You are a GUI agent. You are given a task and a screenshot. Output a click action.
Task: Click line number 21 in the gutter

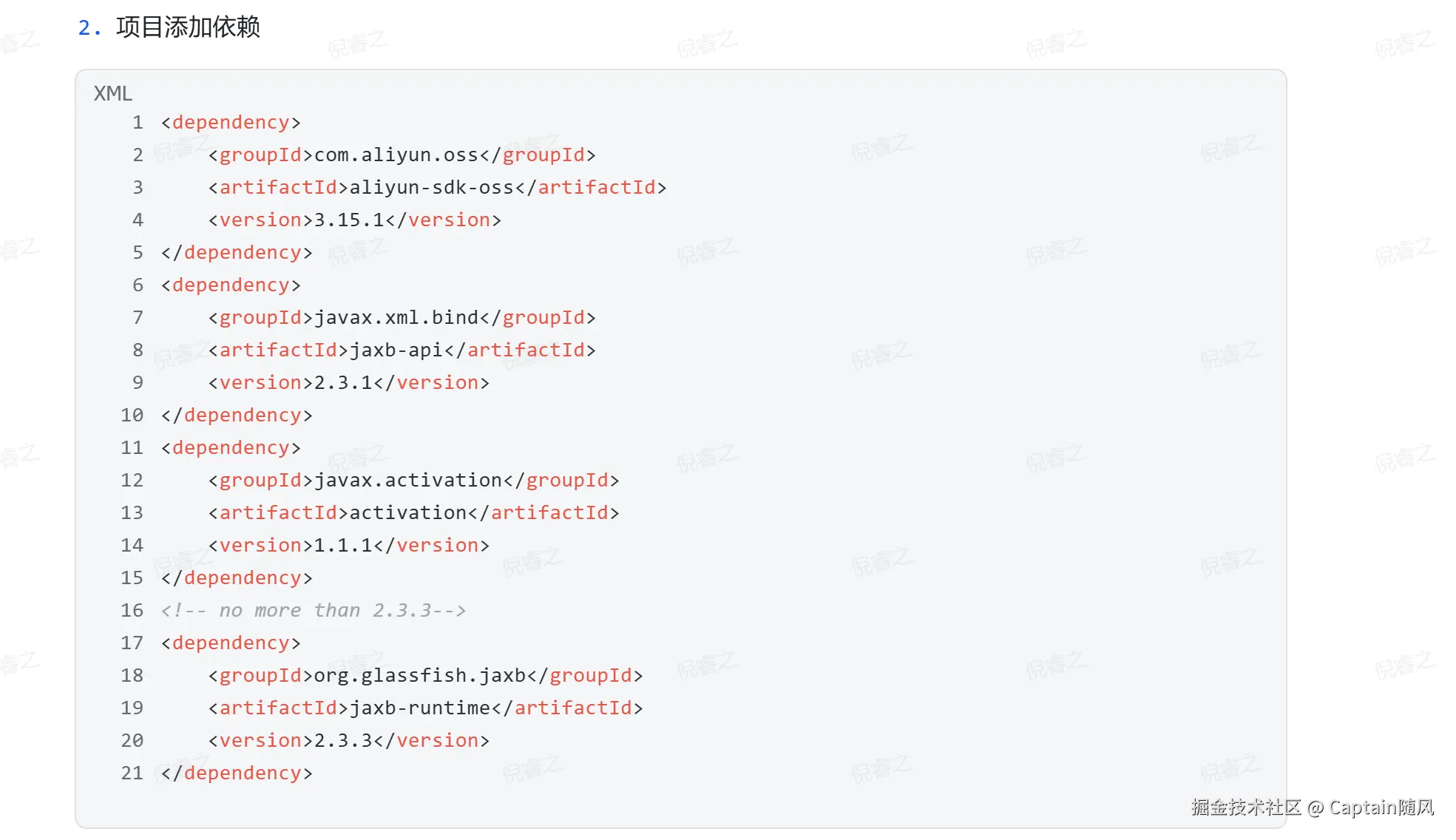(x=132, y=773)
